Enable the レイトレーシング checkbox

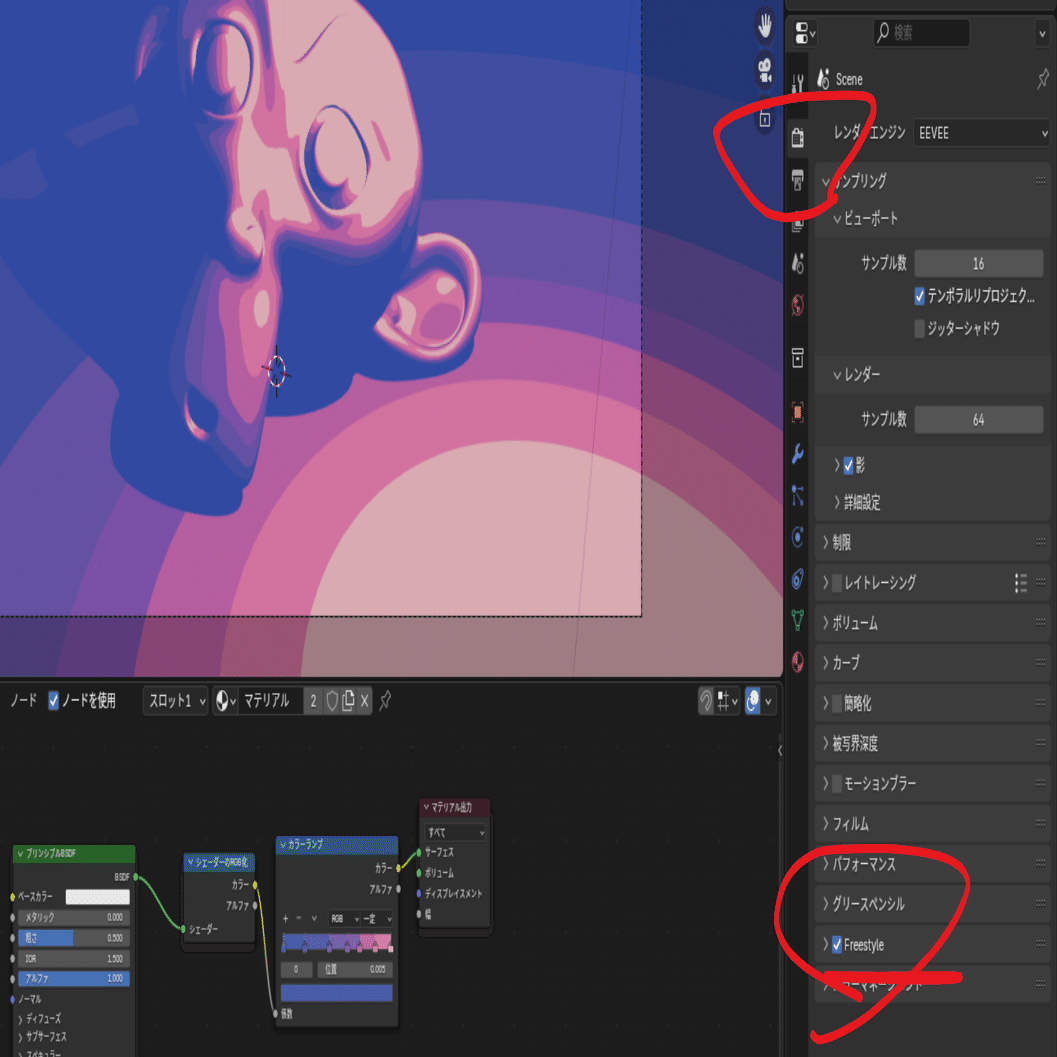tap(837, 583)
